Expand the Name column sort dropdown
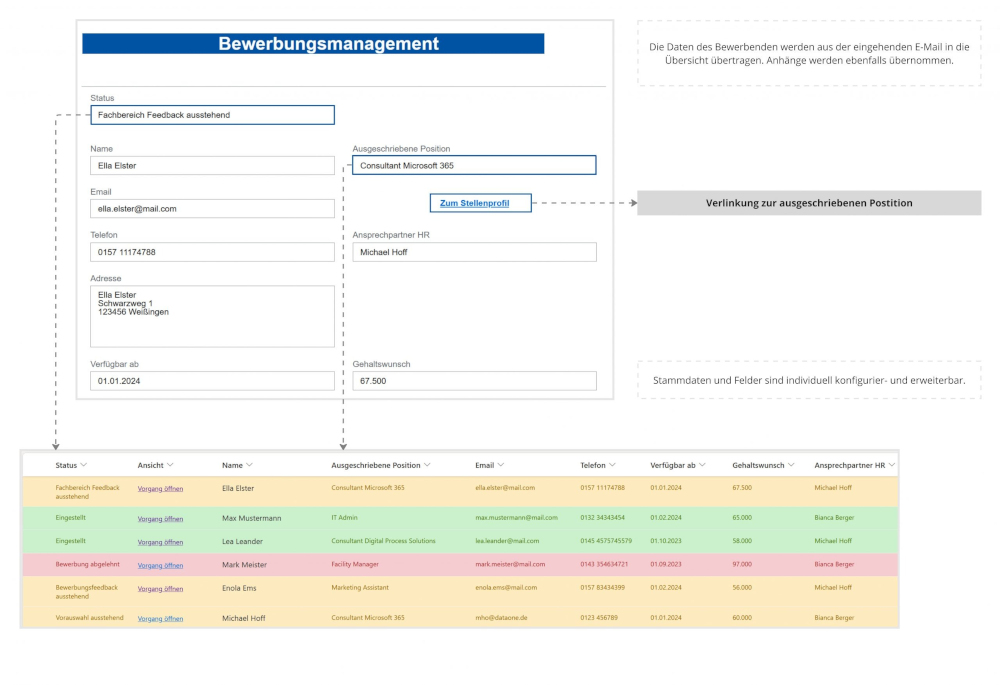 point(250,465)
